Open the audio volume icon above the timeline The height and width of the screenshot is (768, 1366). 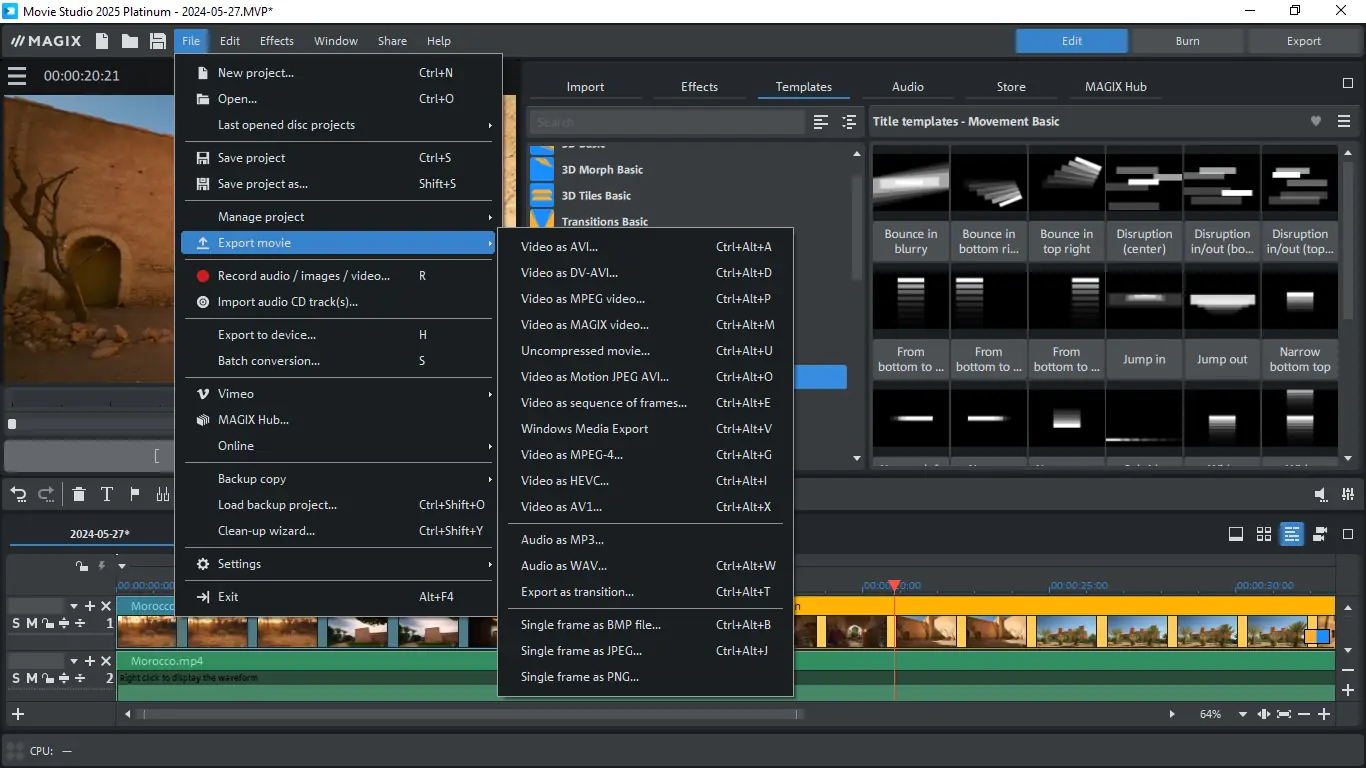coord(1320,494)
